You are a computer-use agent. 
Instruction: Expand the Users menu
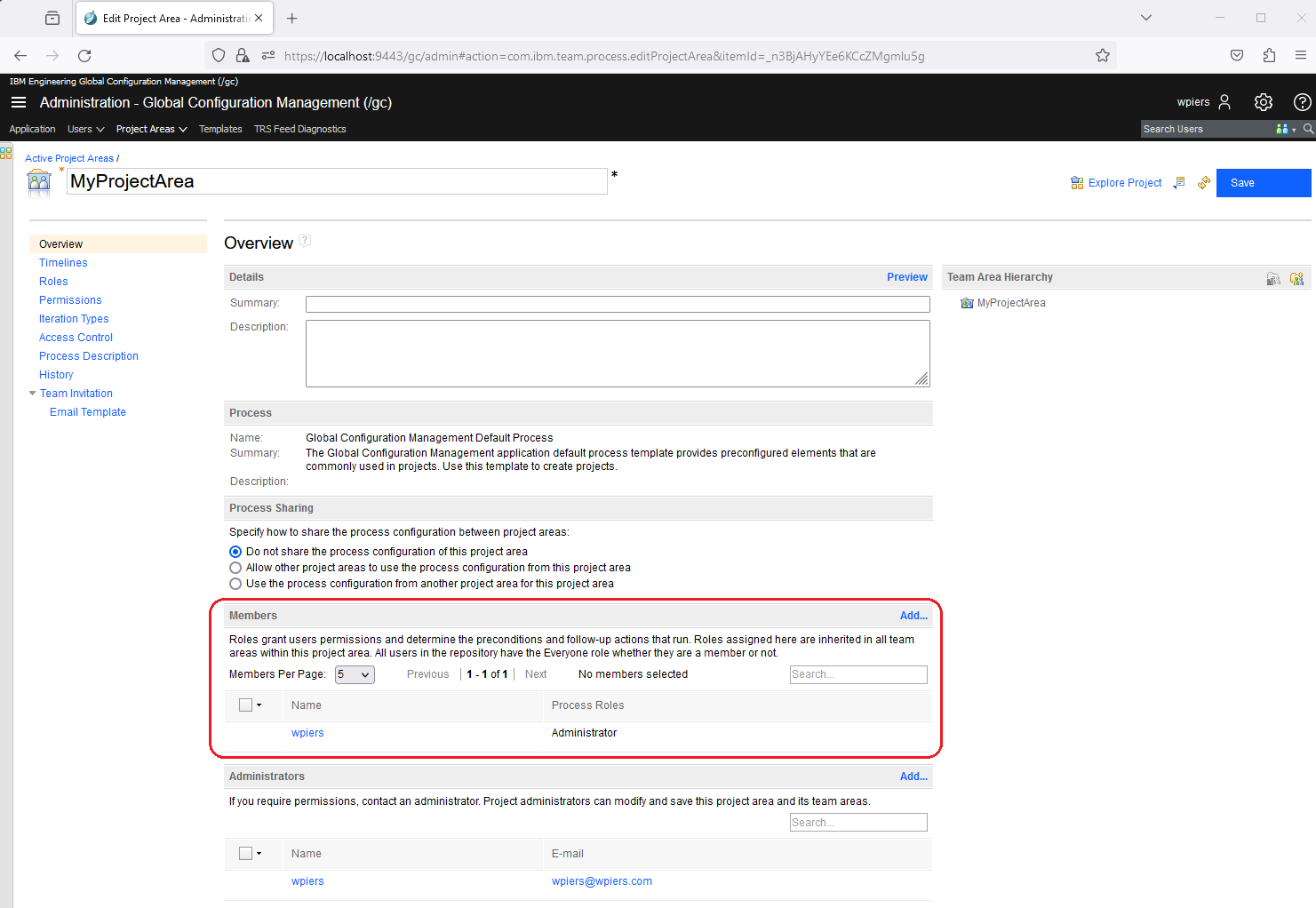(x=86, y=129)
